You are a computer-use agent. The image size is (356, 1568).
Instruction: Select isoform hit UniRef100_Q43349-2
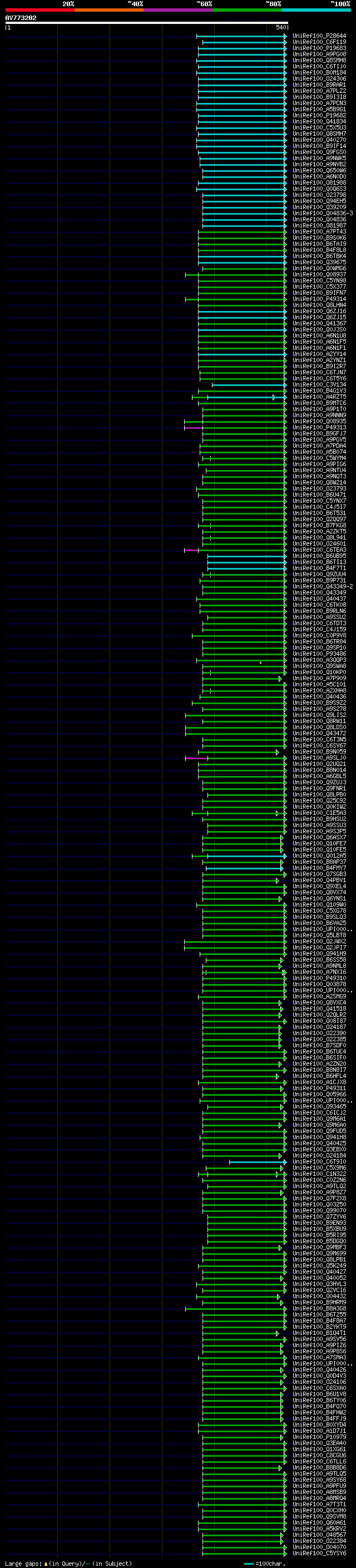pyautogui.click(x=323, y=586)
